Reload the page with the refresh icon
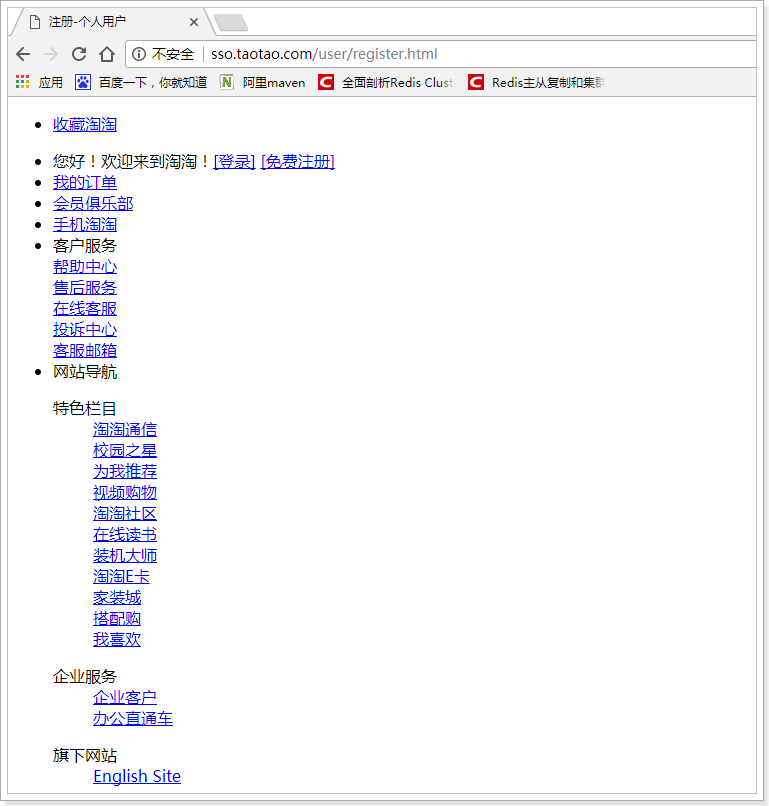 (x=79, y=54)
